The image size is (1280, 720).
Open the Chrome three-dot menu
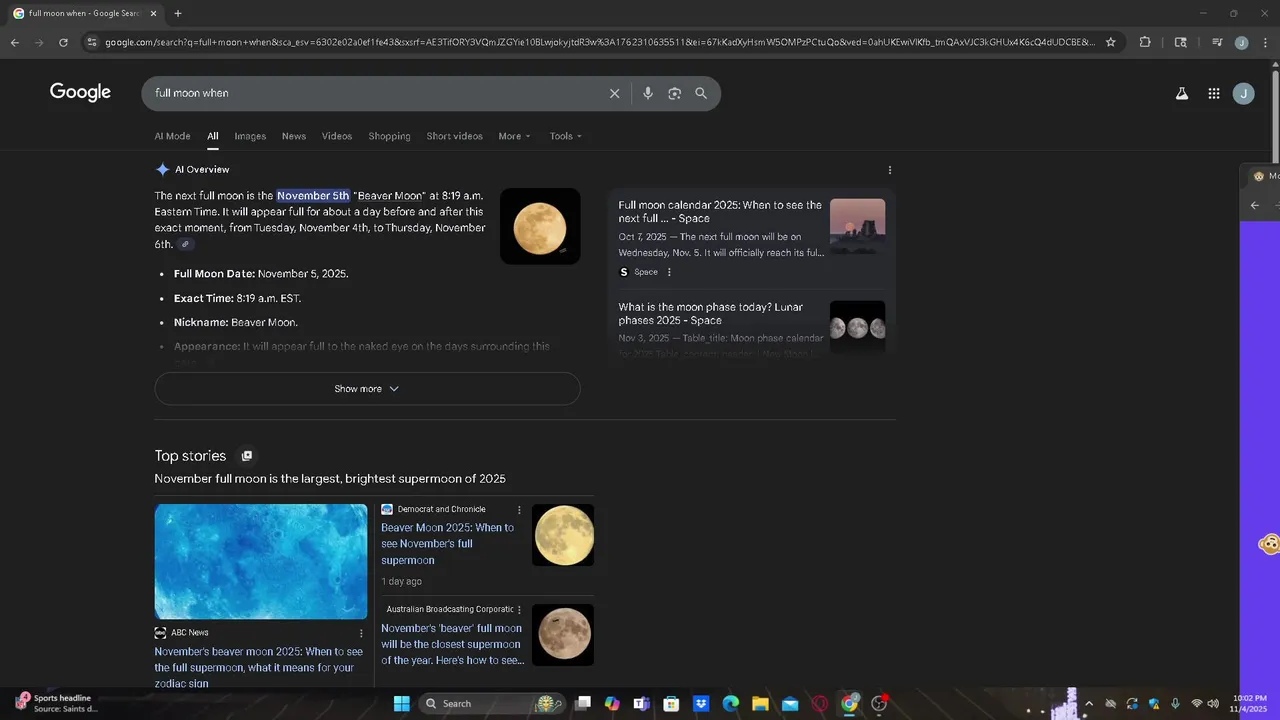1263,42
